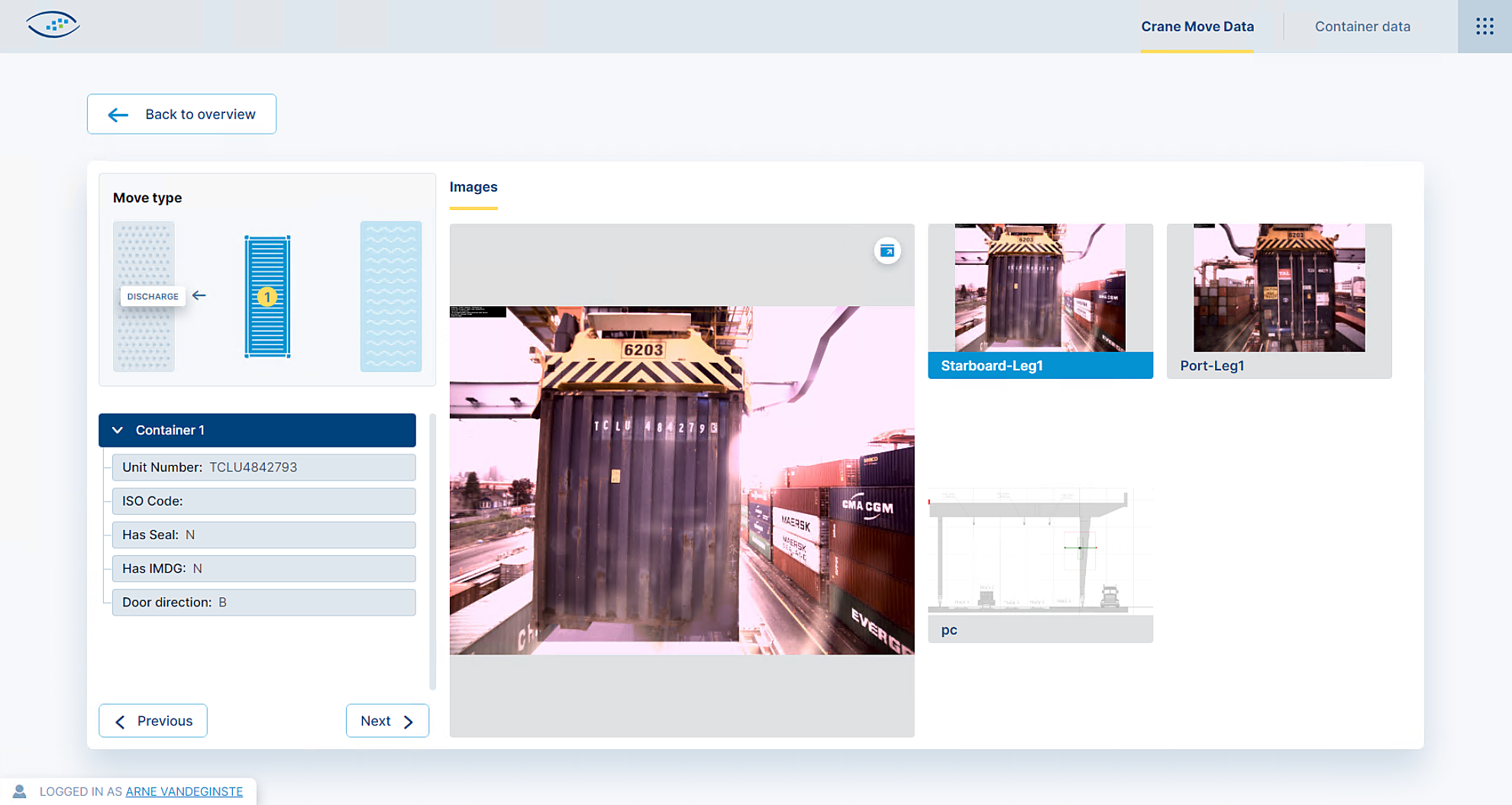Go back to overview

[x=182, y=114]
